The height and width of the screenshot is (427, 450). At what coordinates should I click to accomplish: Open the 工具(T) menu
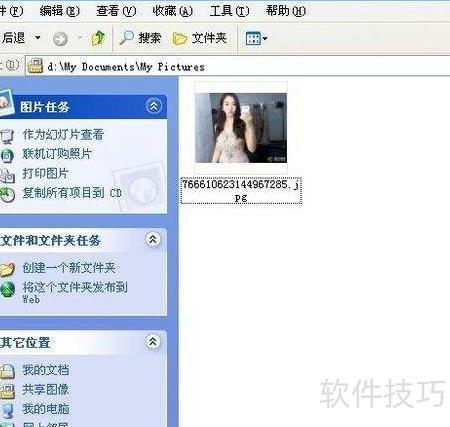pyautogui.click(x=229, y=11)
